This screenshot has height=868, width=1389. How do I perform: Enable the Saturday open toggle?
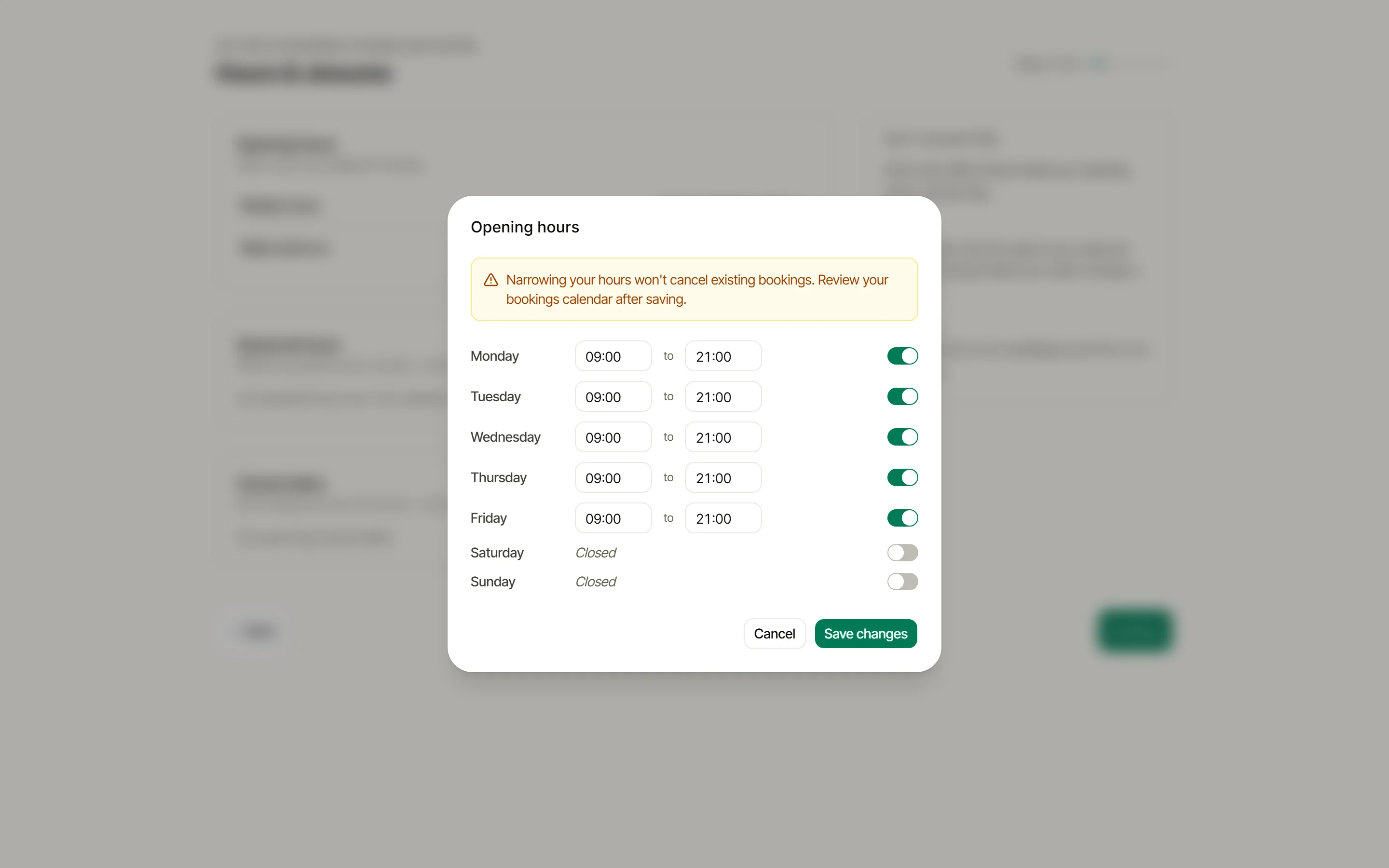[902, 553]
